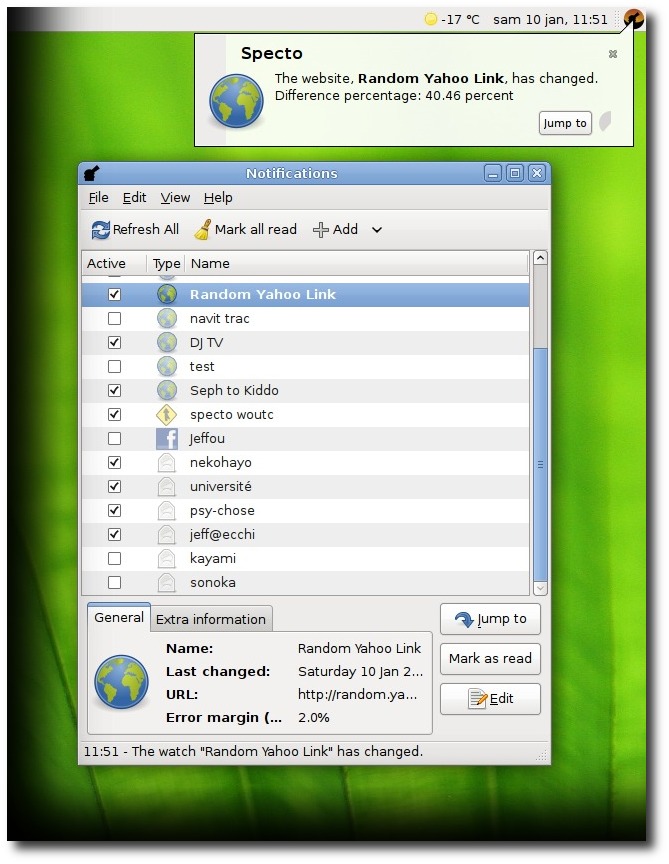Toggle the université checkbox
The image size is (669, 864).
pos(115,487)
